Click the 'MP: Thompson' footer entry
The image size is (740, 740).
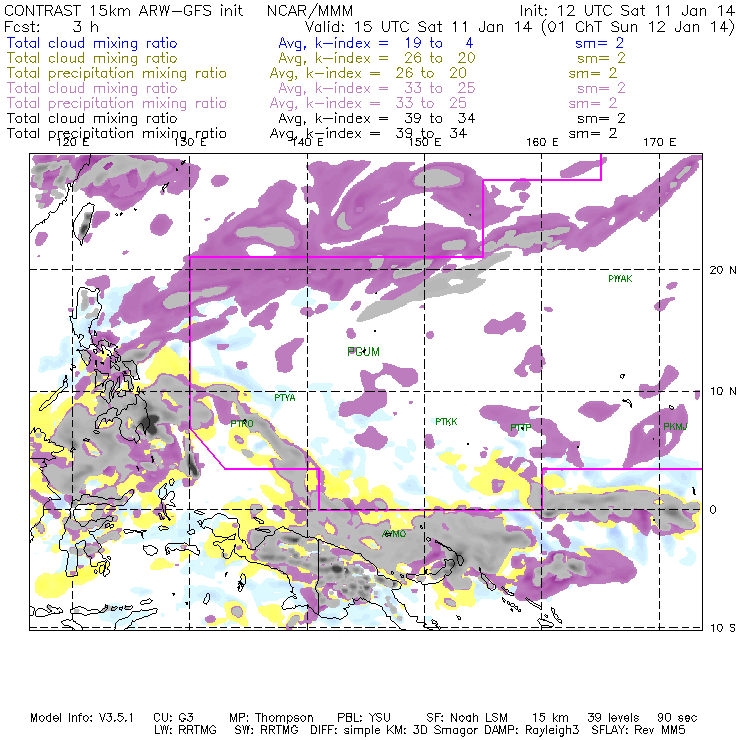tap(271, 718)
